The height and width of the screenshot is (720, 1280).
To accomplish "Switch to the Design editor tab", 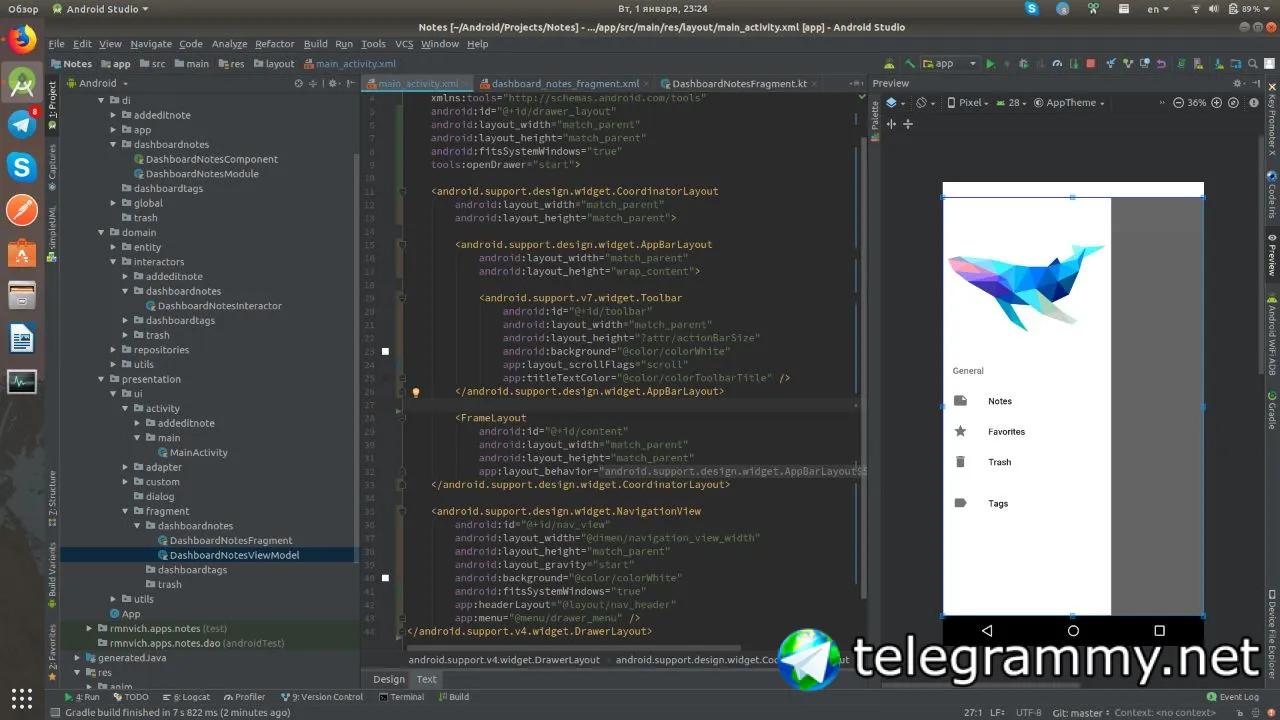I will [389, 679].
